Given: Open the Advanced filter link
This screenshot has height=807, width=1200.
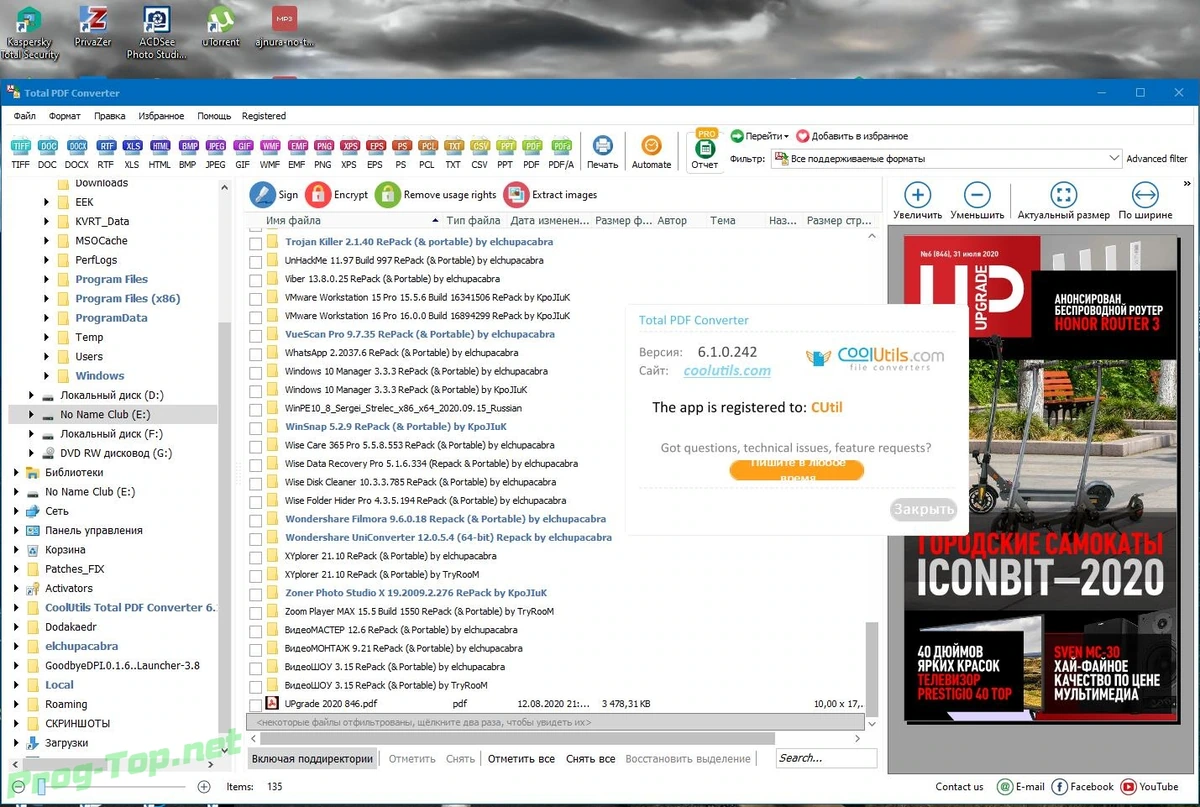Looking at the screenshot, I should pos(1157,158).
